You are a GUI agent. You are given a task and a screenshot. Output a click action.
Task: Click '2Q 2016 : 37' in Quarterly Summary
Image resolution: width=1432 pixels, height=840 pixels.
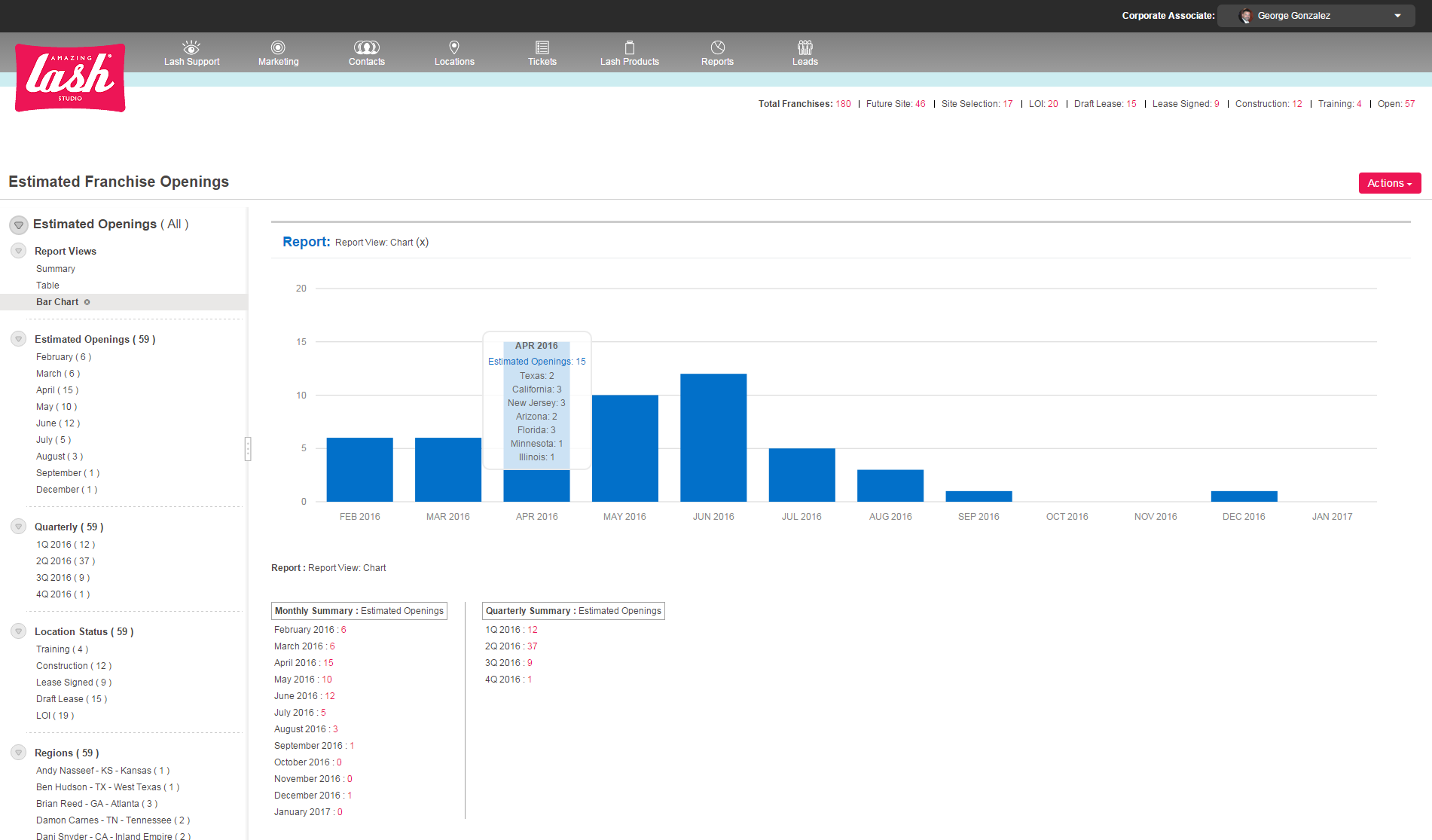(511, 646)
